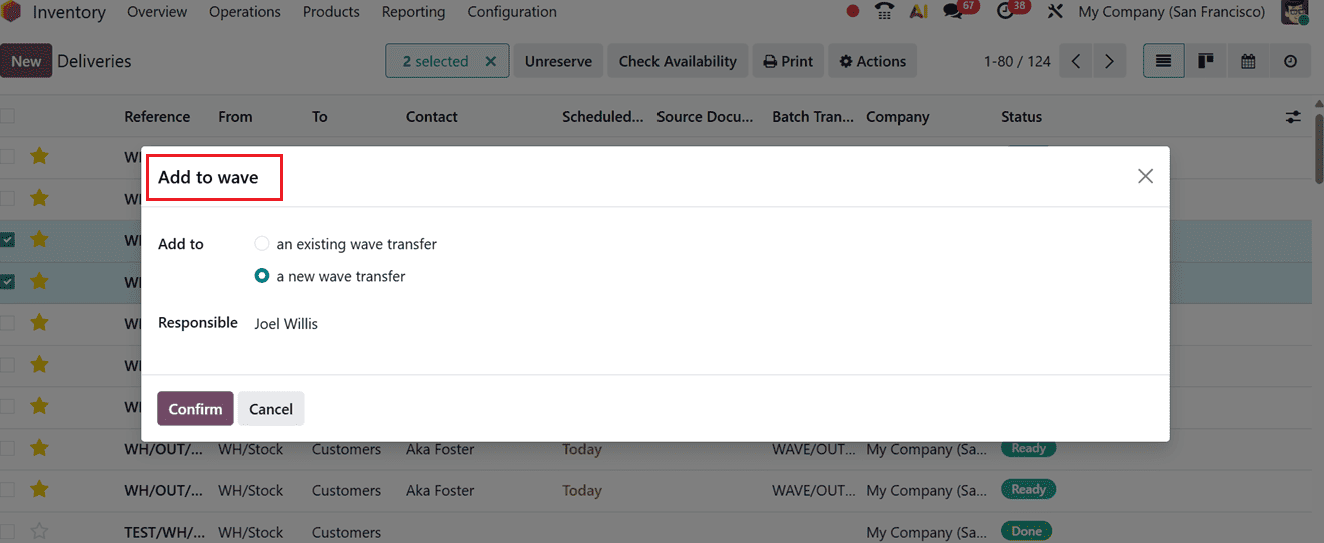Viewport: 1324px width, 543px height.
Task: Go to next page of deliveries
Action: click(1109, 61)
